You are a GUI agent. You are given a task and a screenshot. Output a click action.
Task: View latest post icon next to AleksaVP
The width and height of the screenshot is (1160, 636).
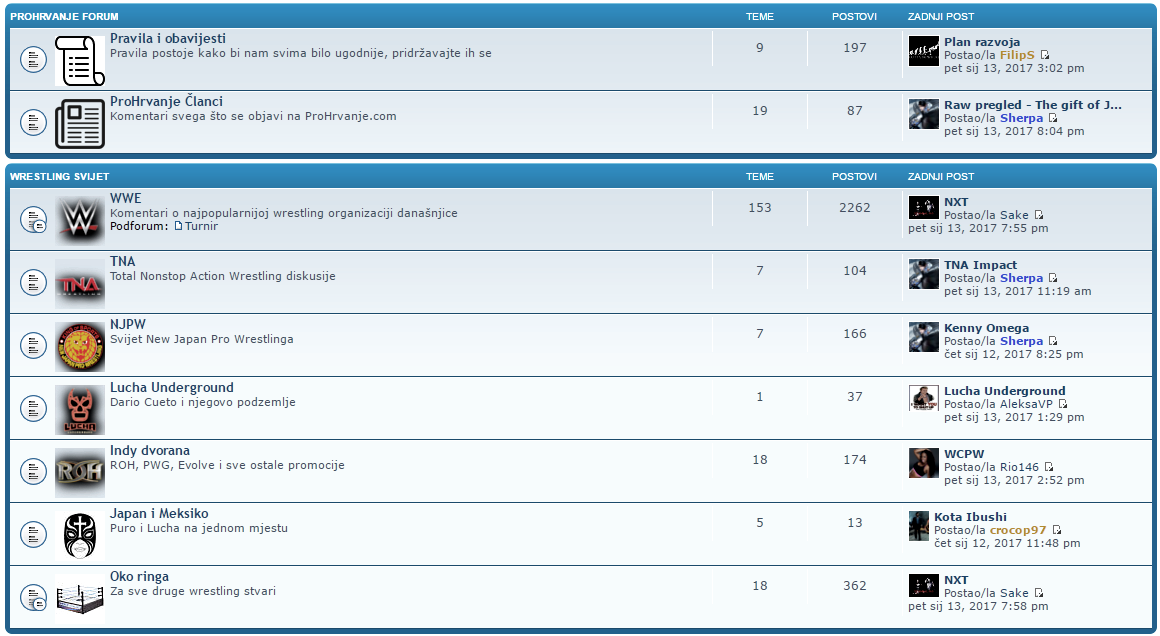click(x=1063, y=405)
